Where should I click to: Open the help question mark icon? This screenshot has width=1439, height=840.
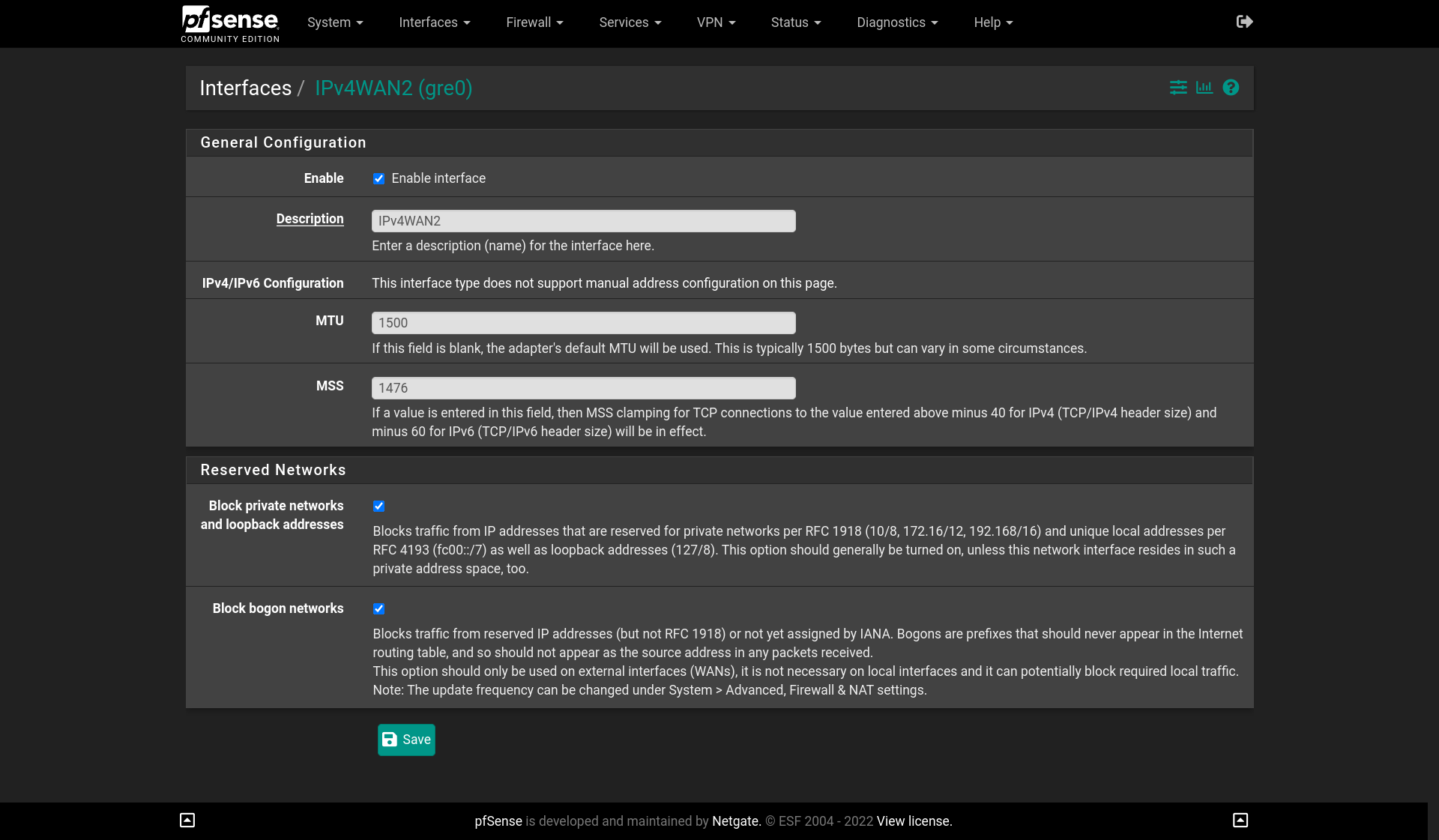pyautogui.click(x=1231, y=88)
